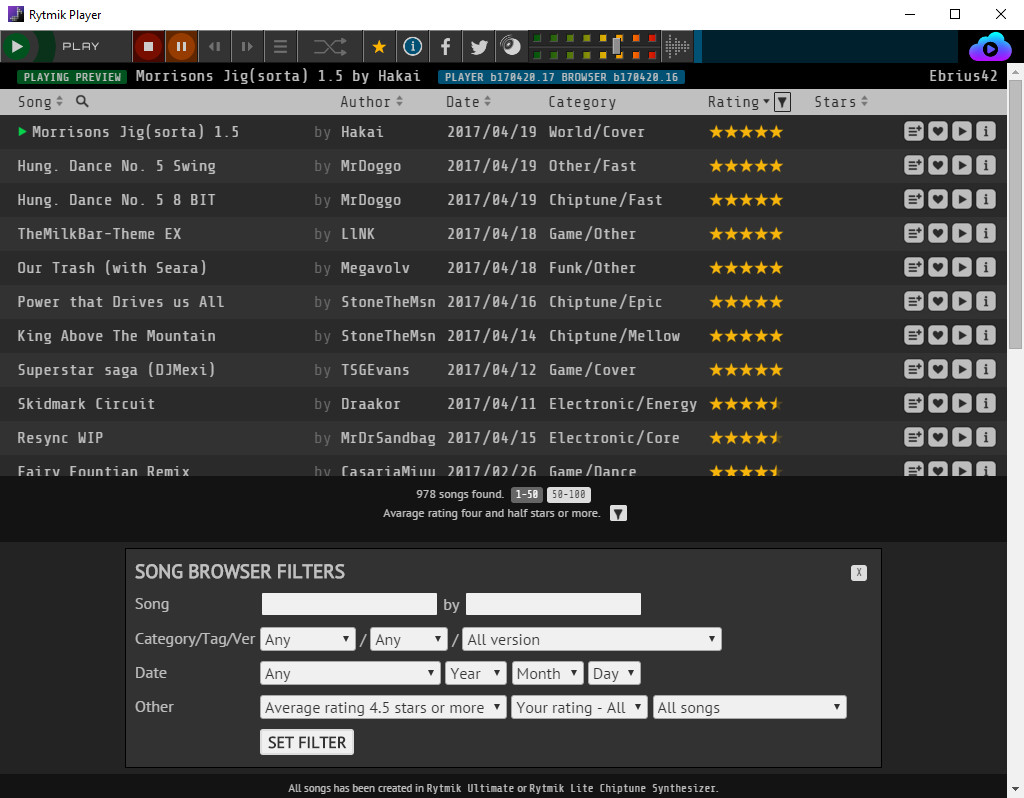Favorite the song Hung. Dance No. 5 Swing
1024x798 pixels.
coord(937,165)
